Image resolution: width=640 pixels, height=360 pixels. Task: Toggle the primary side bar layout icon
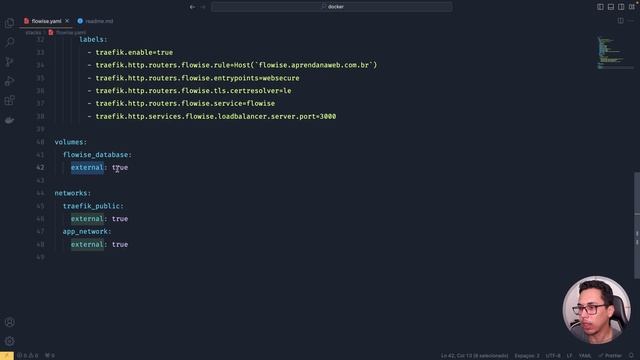[600, 7]
